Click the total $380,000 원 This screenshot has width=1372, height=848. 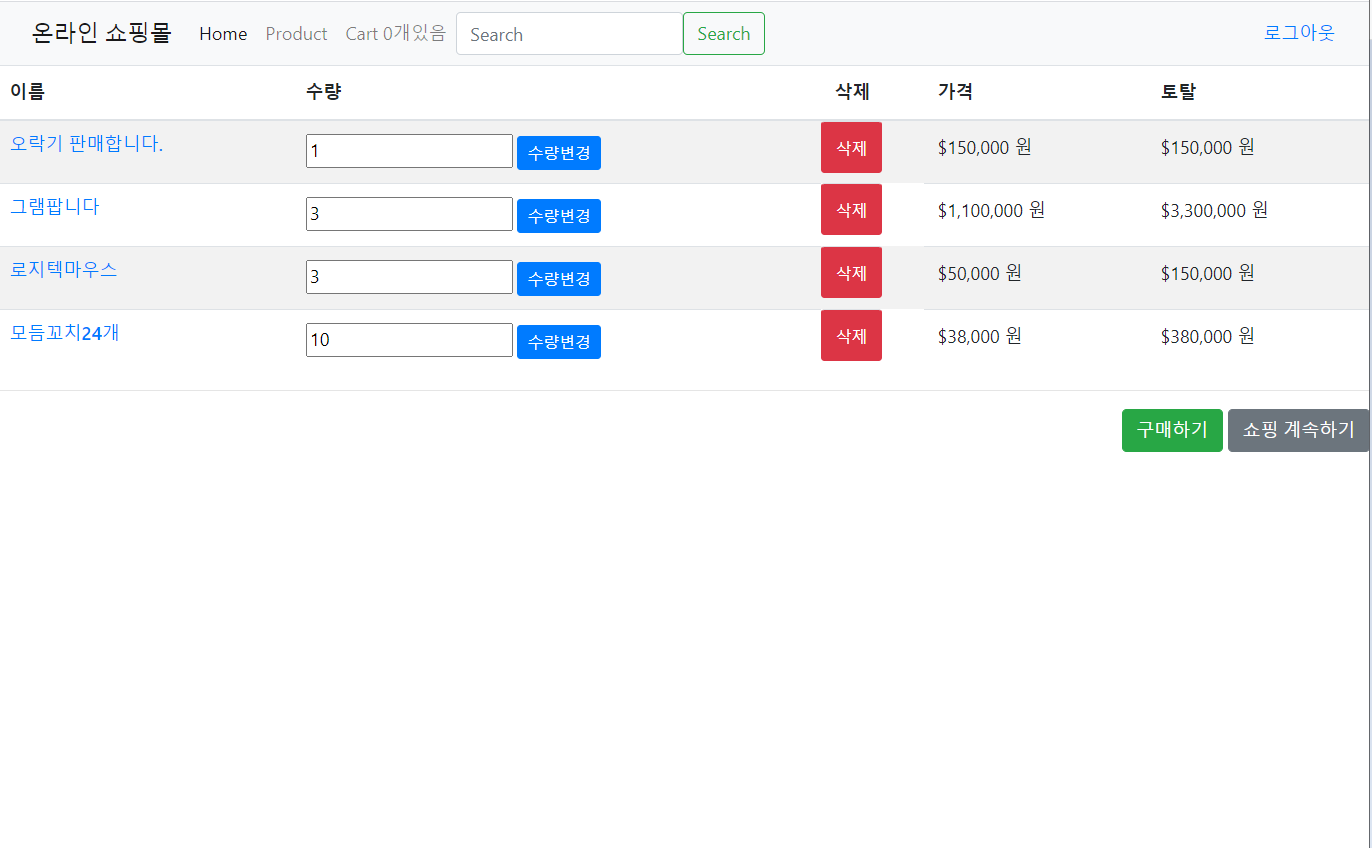point(1208,336)
